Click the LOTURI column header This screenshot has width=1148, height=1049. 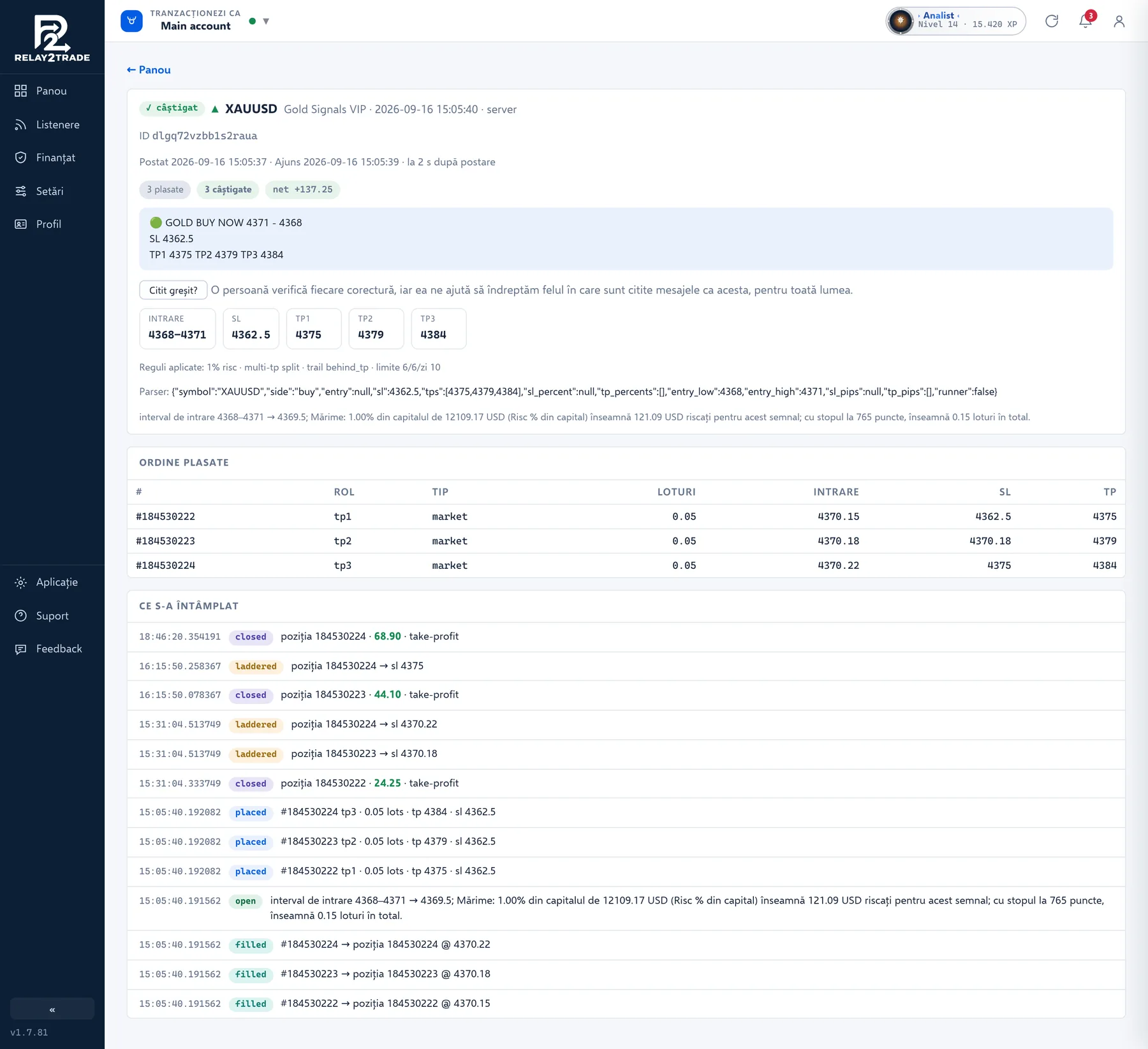point(676,492)
